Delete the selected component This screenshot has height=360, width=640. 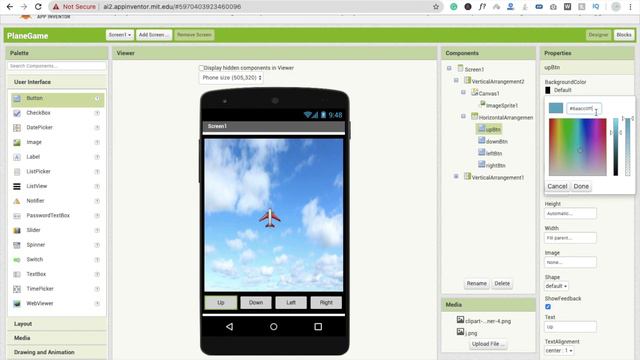click(502, 283)
